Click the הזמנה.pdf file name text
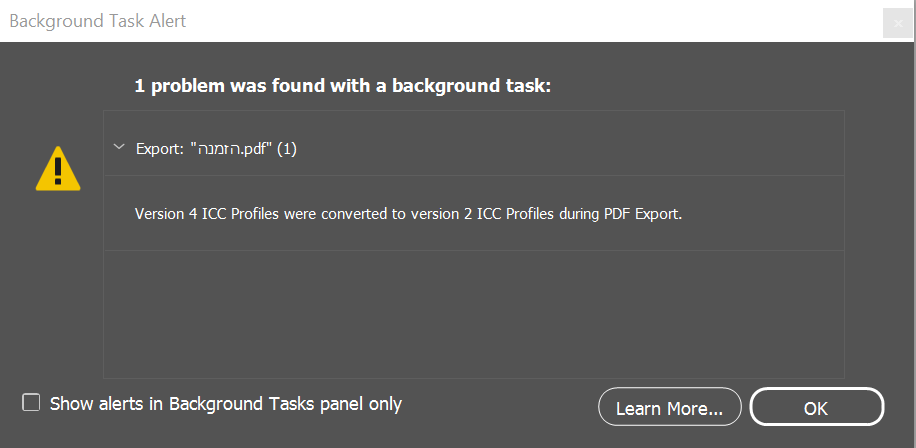Image resolution: width=916 pixels, height=448 pixels. pyautogui.click(x=232, y=149)
